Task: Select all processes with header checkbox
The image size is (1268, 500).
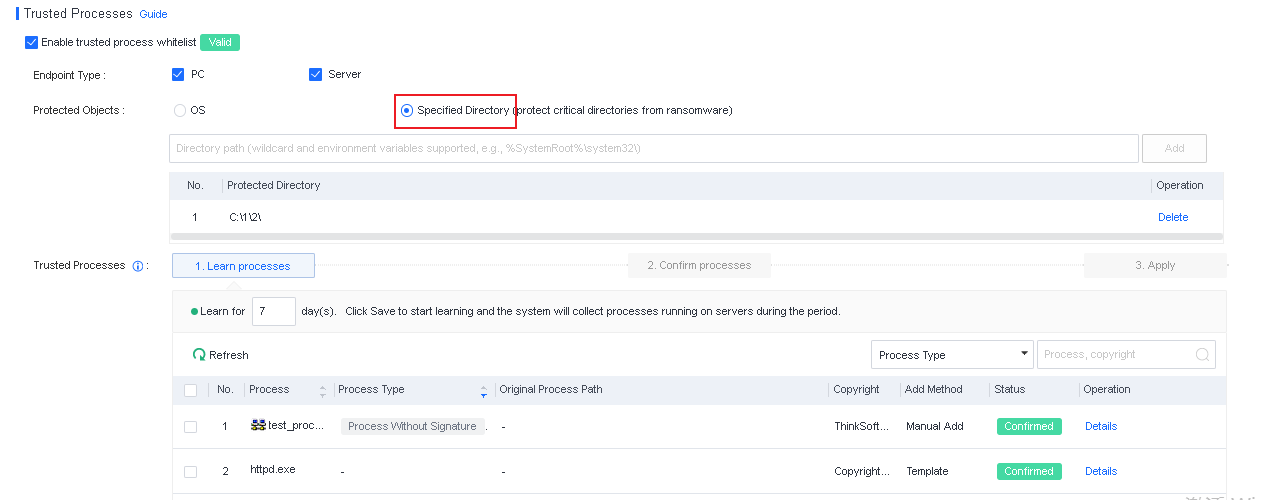Action: point(191,390)
